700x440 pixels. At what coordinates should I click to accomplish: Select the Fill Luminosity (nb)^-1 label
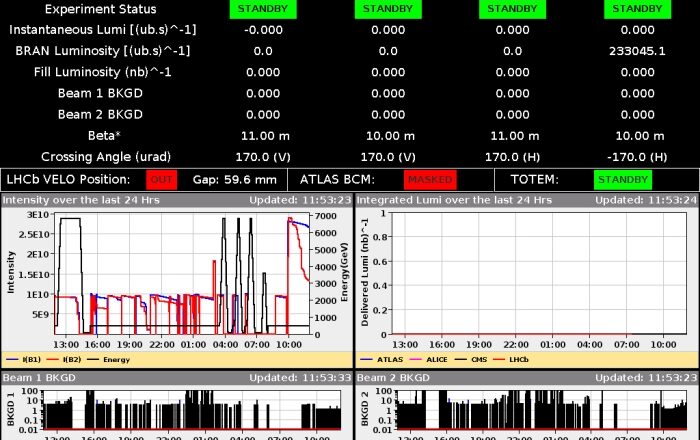[x=103, y=72]
